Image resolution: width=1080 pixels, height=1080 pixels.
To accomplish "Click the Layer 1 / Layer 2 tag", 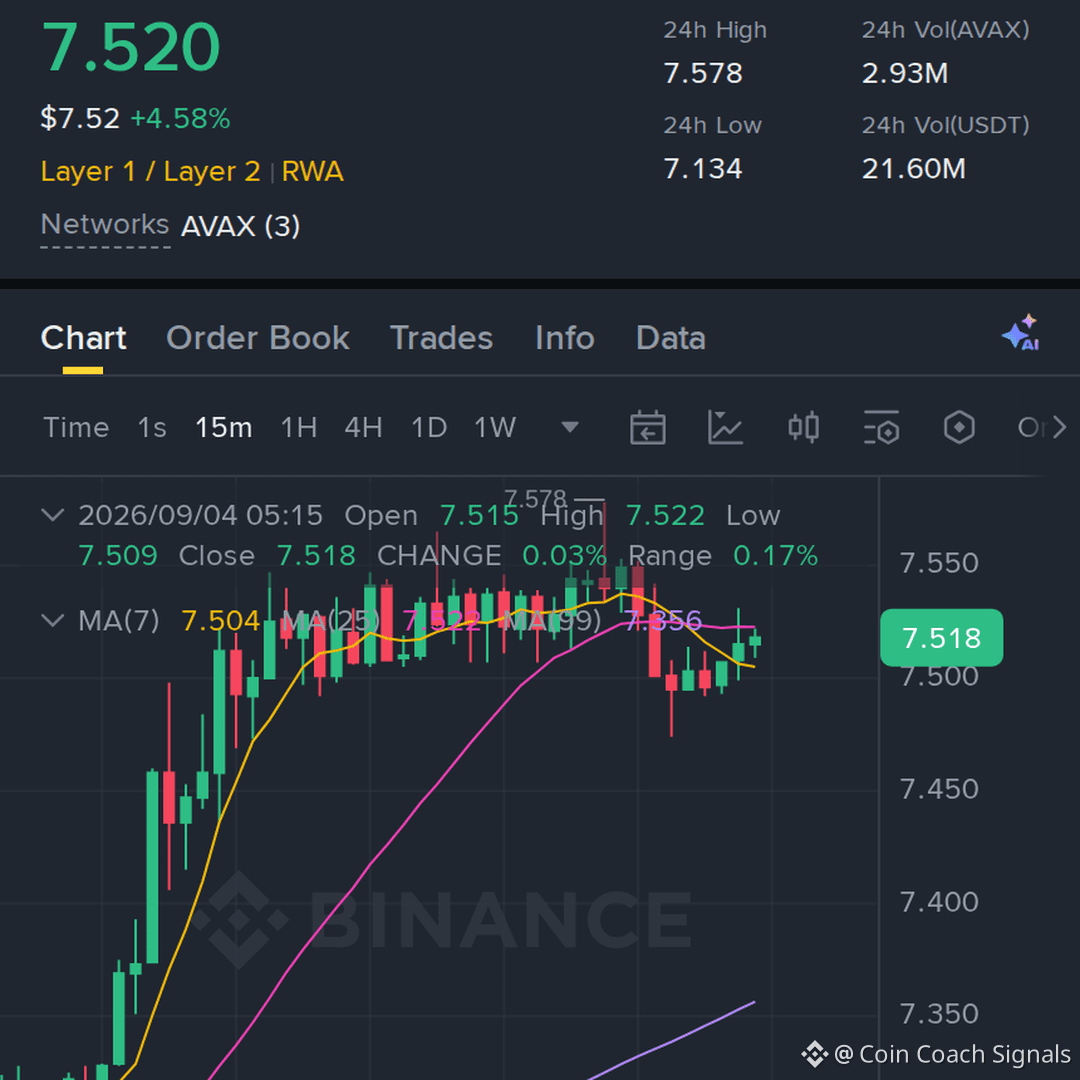I will [150, 172].
